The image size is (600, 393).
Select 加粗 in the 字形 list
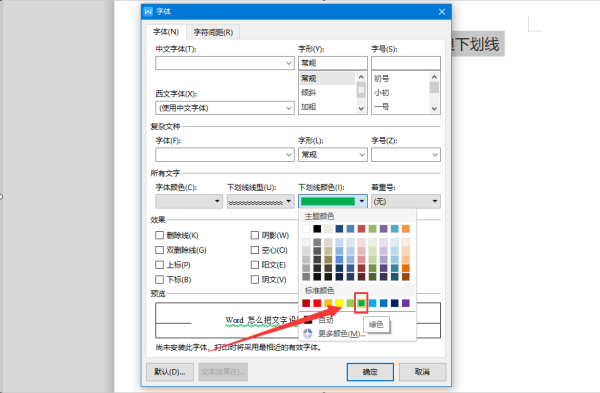click(328, 106)
